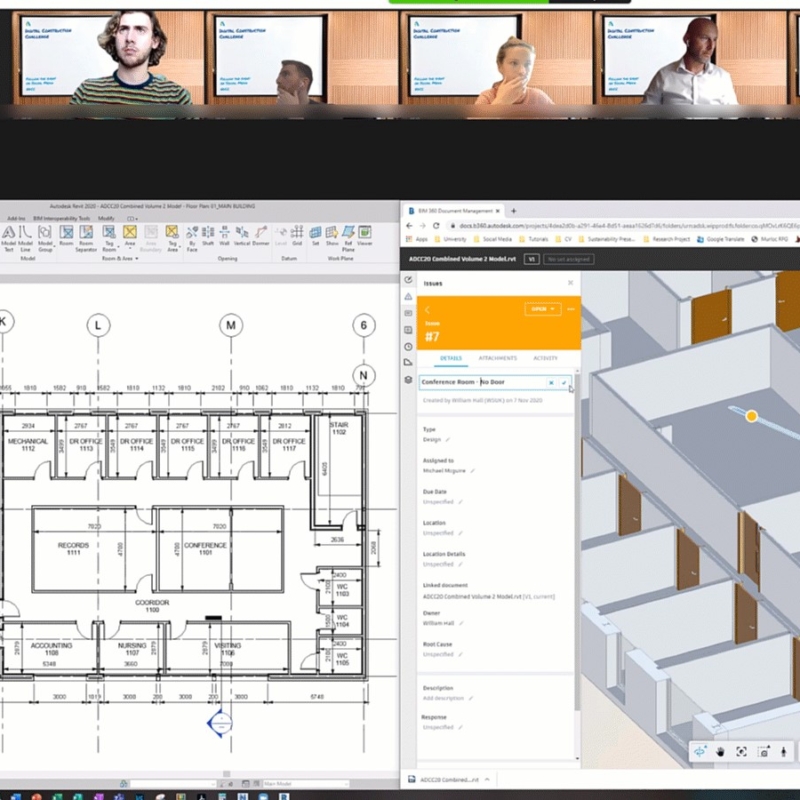
Task: Open the Tutorials bookmark folder
Action: [534, 239]
